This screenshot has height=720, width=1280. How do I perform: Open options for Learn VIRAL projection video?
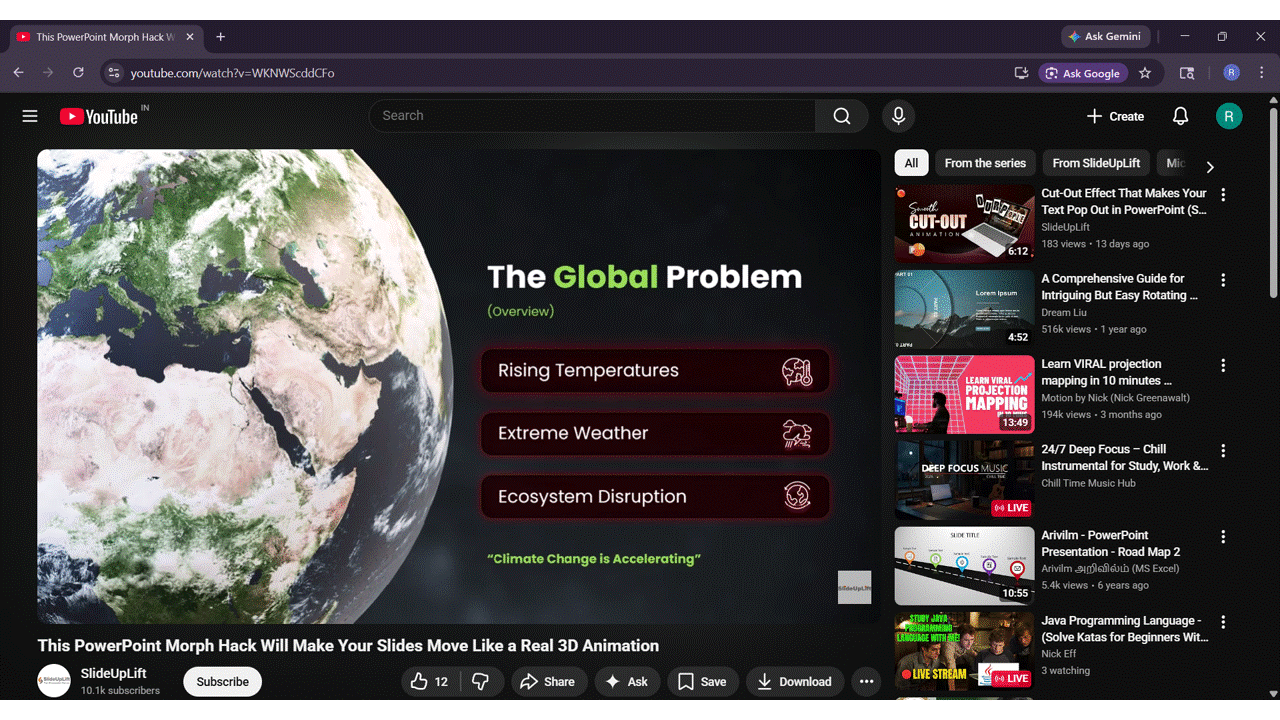pyautogui.click(x=1223, y=366)
